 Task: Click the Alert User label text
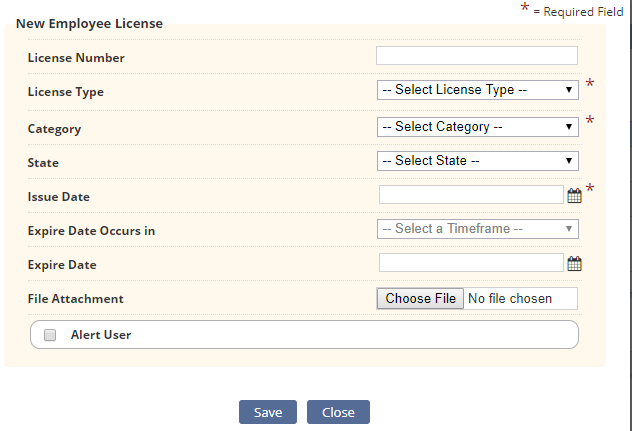pos(101,335)
